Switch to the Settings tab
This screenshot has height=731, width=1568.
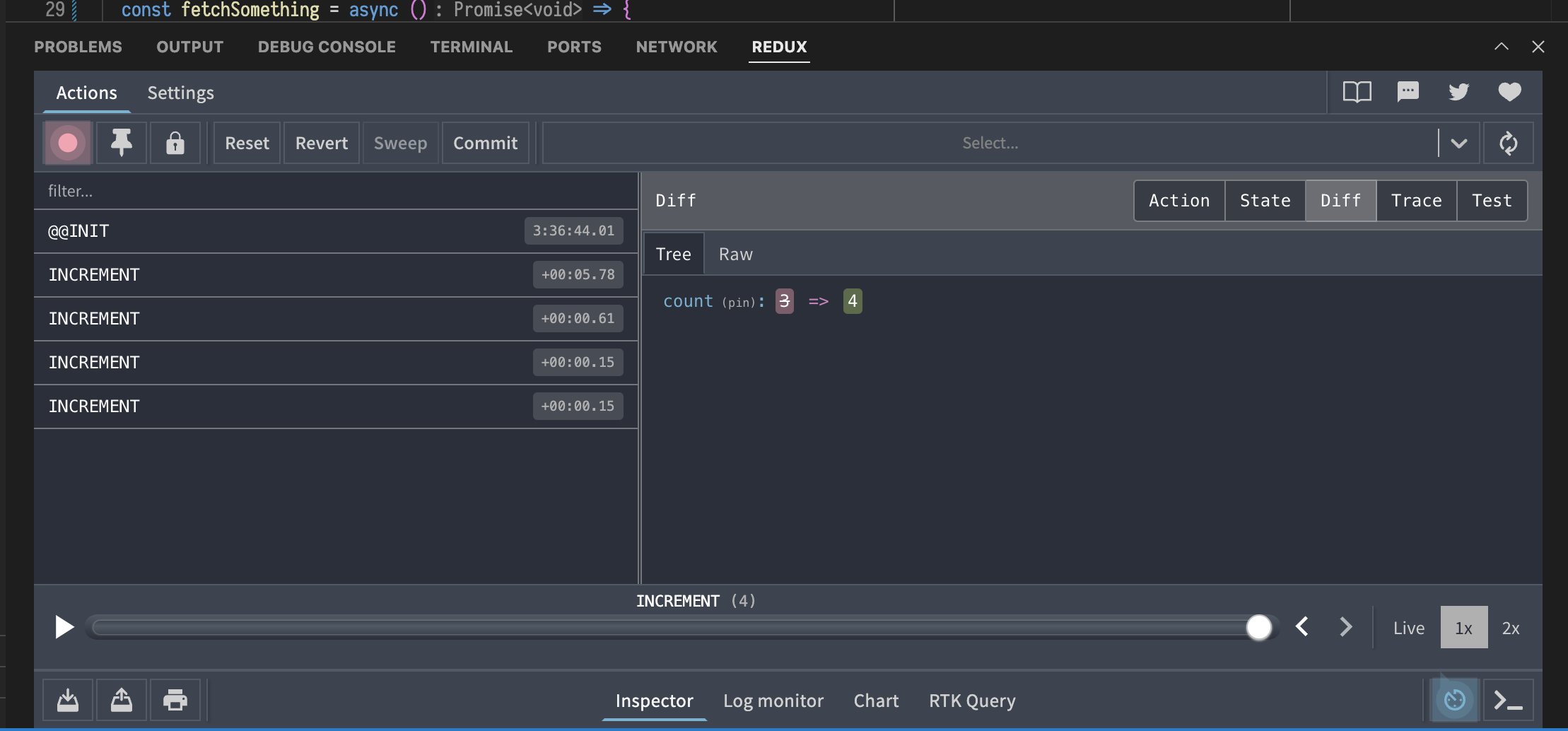[180, 93]
